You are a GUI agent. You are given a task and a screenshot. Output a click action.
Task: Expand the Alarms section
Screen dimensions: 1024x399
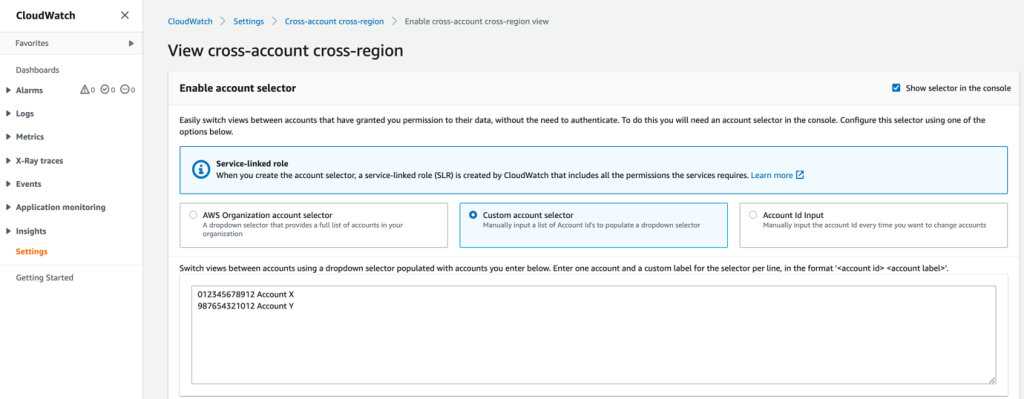8,90
